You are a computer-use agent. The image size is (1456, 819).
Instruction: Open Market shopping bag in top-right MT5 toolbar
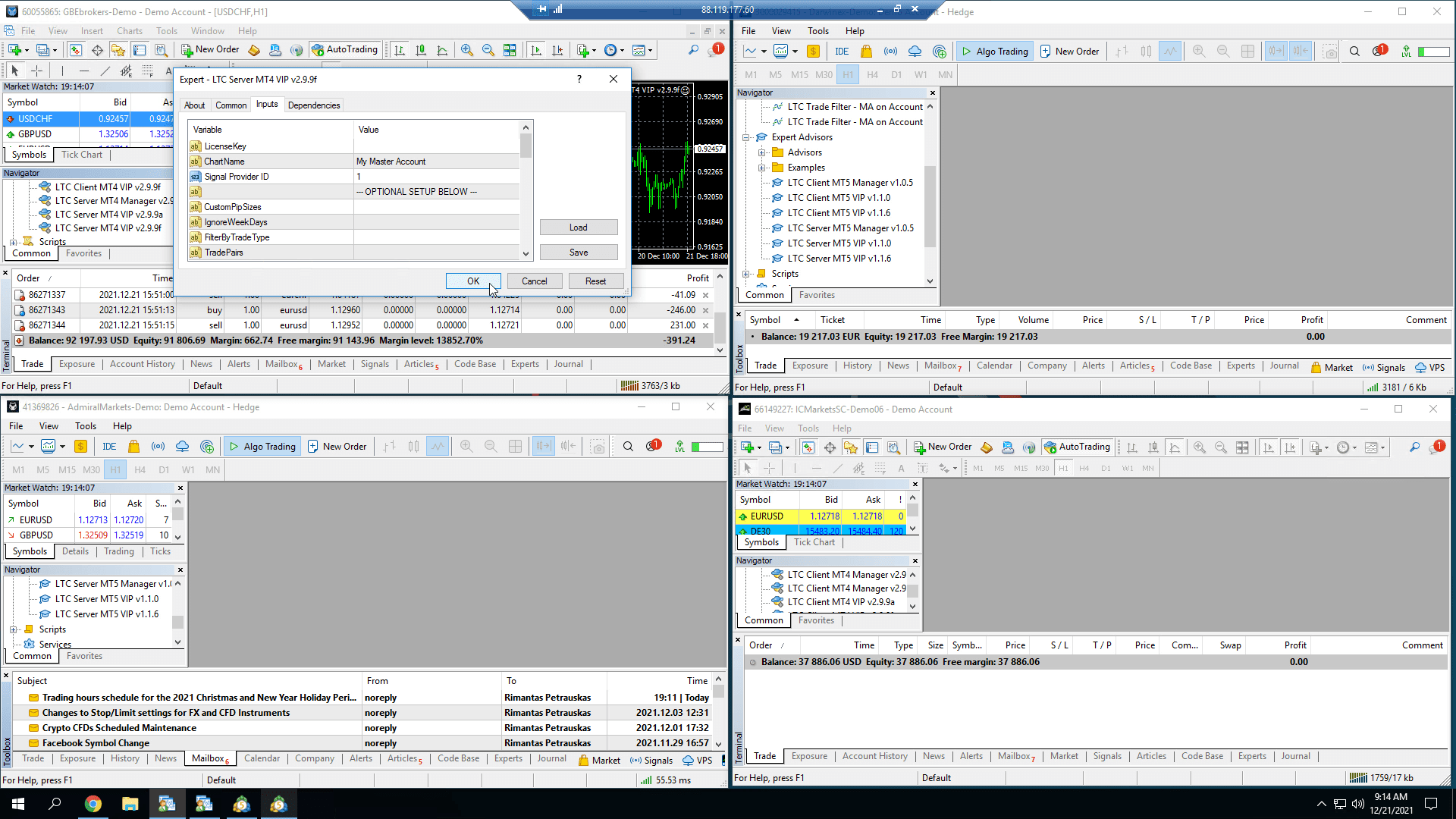click(866, 52)
